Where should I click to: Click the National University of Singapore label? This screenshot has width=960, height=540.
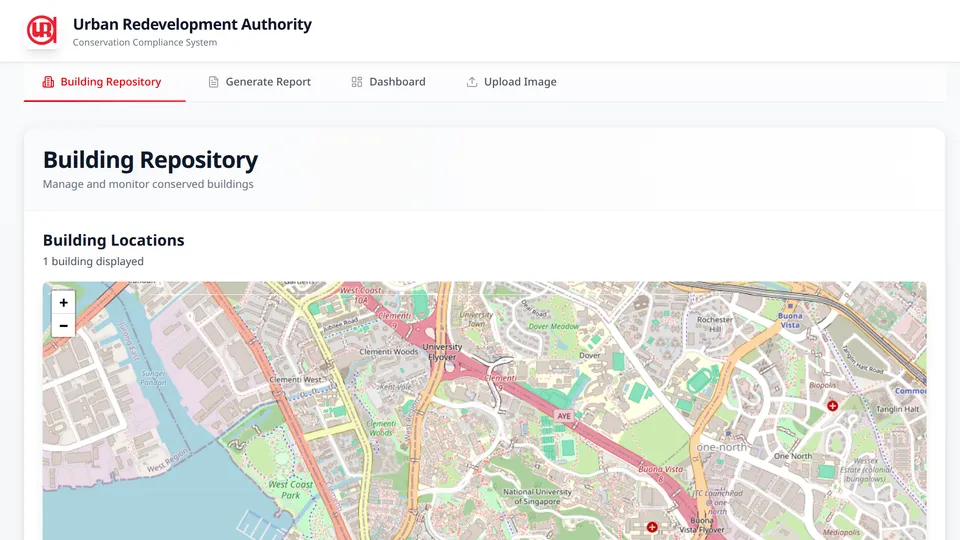click(x=537, y=497)
